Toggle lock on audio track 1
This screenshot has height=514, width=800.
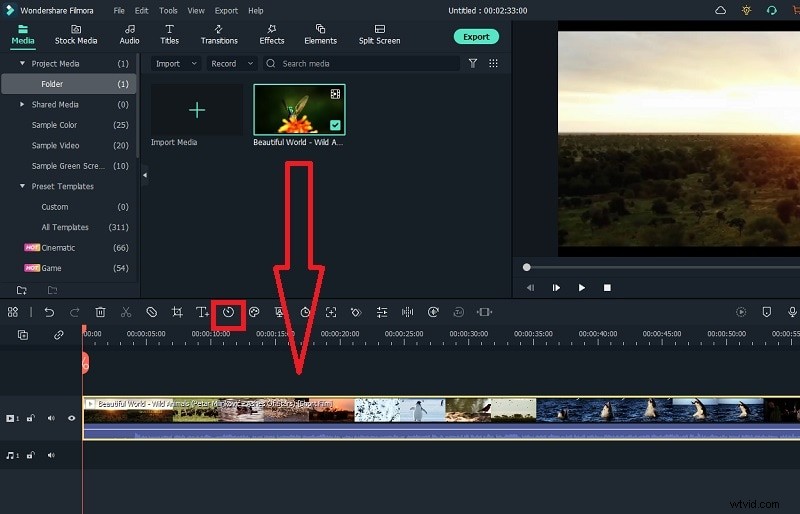(31, 455)
